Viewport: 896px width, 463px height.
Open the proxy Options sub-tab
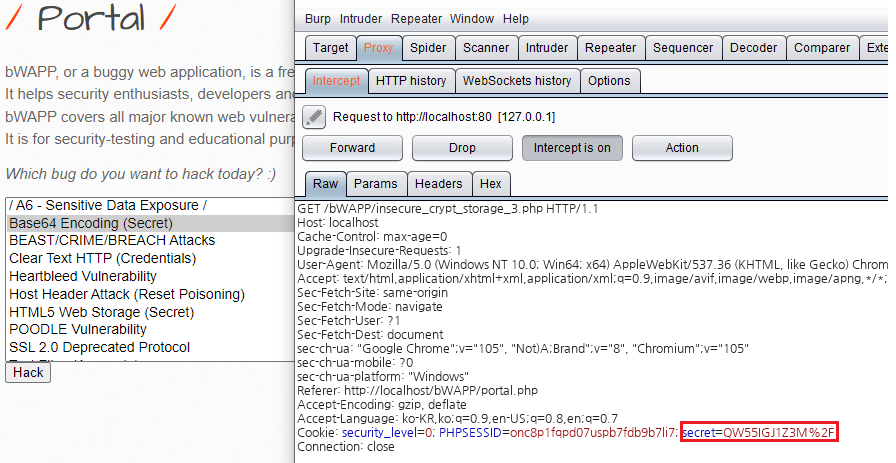pyautogui.click(x=609, y=81)
